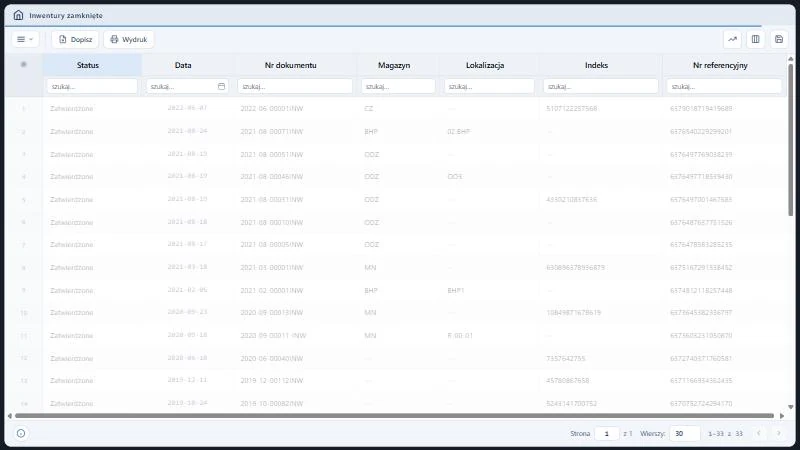Sort by the Indeks column header
The width and height of the screenshot is (800, 450).
596,65
